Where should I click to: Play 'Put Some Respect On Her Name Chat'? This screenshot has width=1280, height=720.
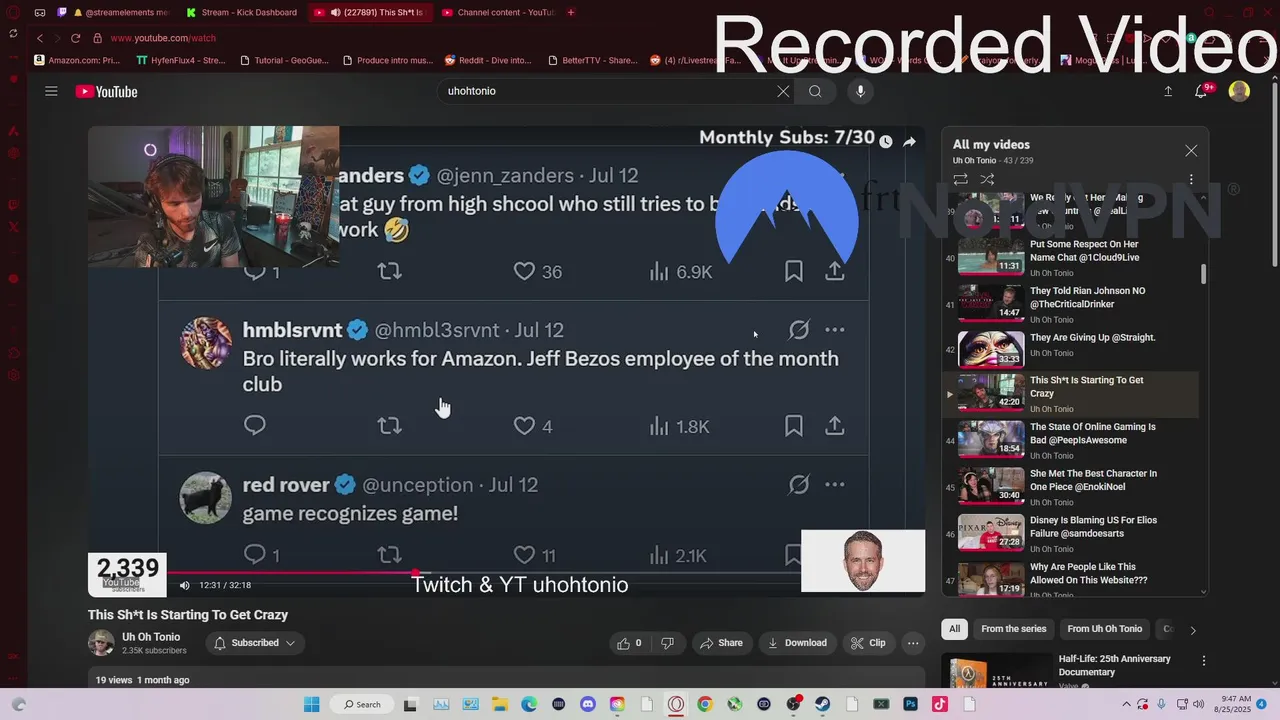tap(1070, 258)
